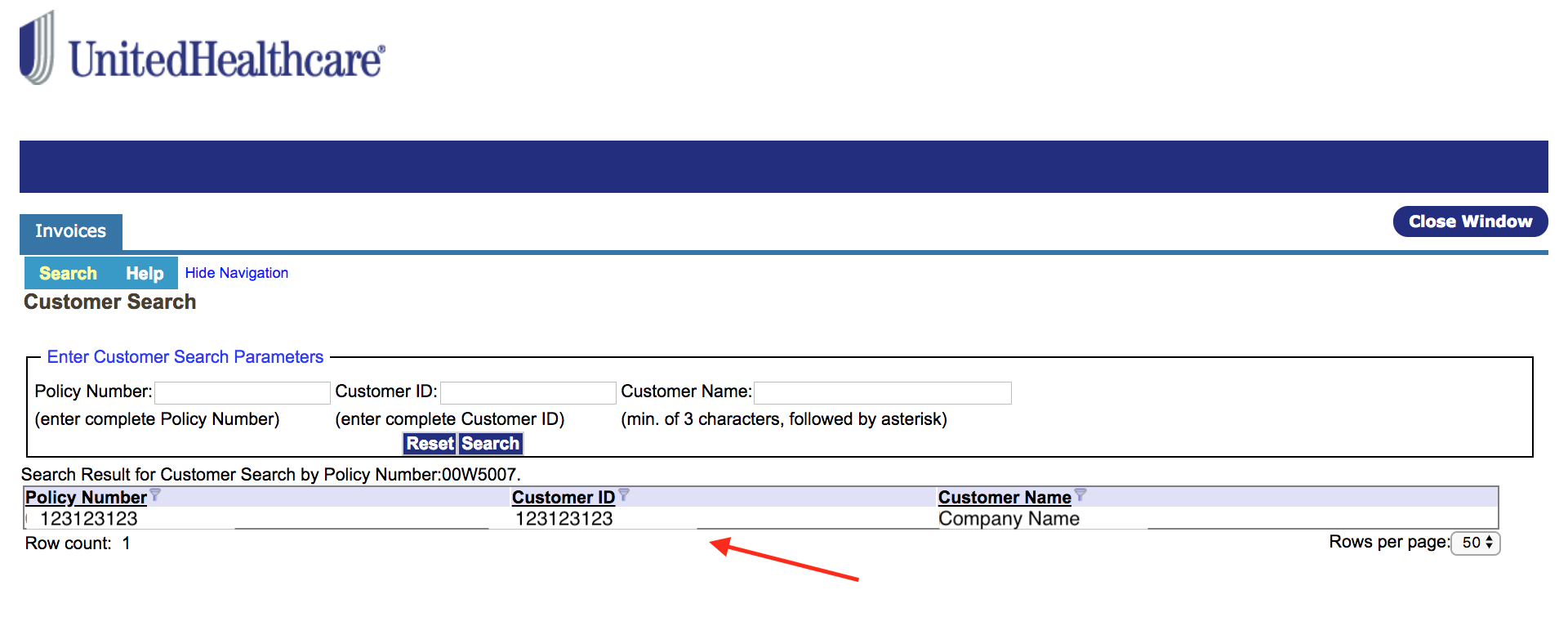Click into the Customer ID text box
Image resolution: width=1568 pixels, height=644 pixels.
pyautogui.click(x=528, y=392)
